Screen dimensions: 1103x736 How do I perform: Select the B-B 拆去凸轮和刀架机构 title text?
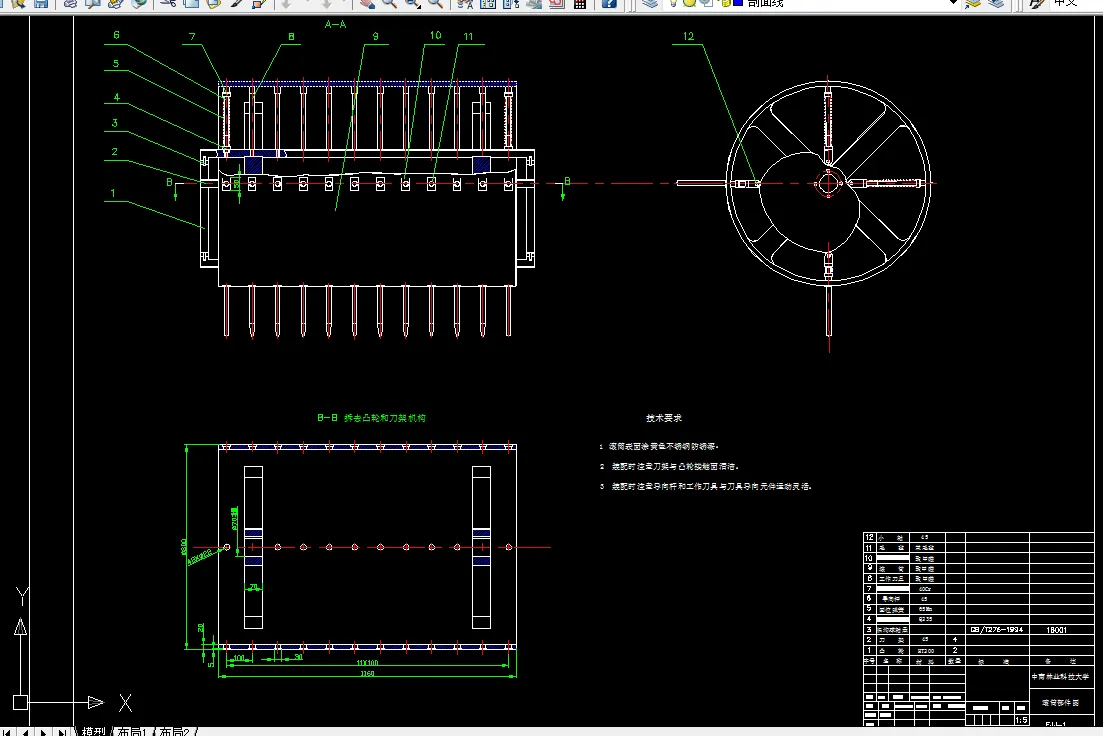coord(371,418)
